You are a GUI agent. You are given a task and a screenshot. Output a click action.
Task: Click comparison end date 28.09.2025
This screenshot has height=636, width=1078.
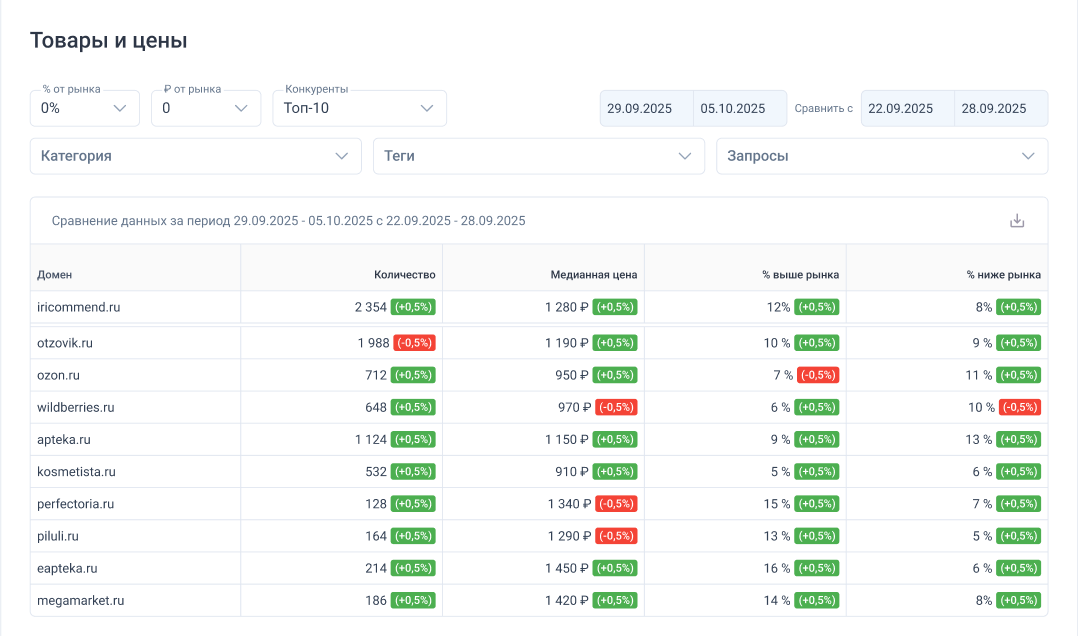click(x=1000, y=108)
